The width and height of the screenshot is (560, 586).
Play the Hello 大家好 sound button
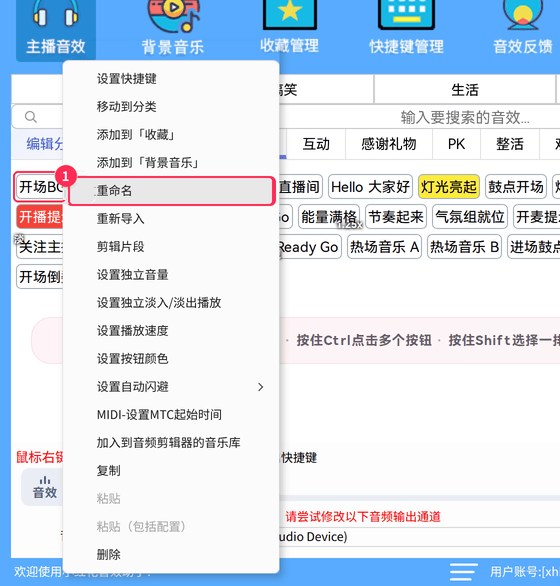point(370,186)
